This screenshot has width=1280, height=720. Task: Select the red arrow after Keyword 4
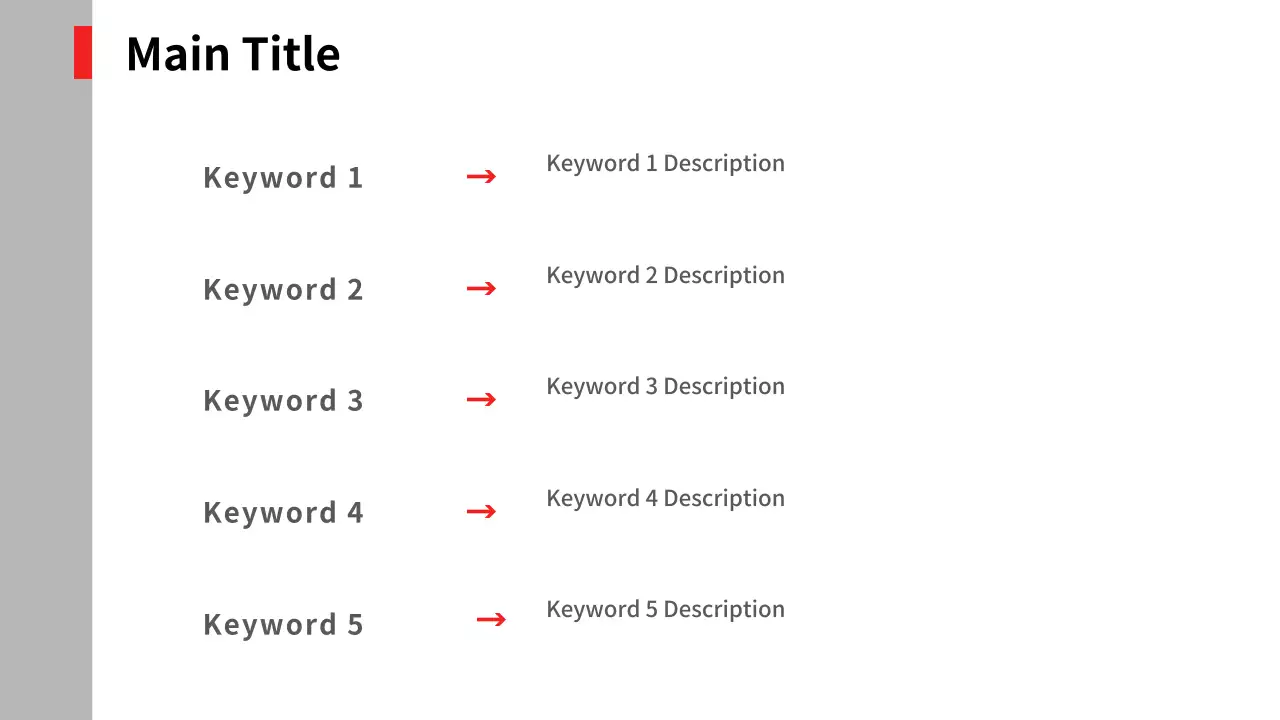(481, 512)
